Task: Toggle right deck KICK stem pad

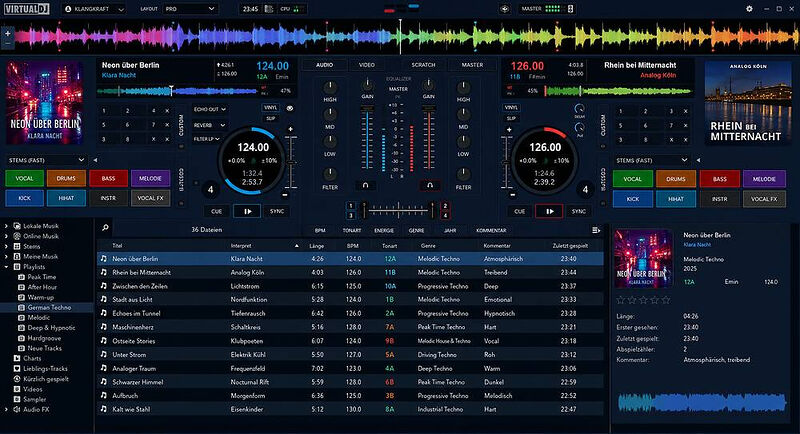Action: (633, 199)
